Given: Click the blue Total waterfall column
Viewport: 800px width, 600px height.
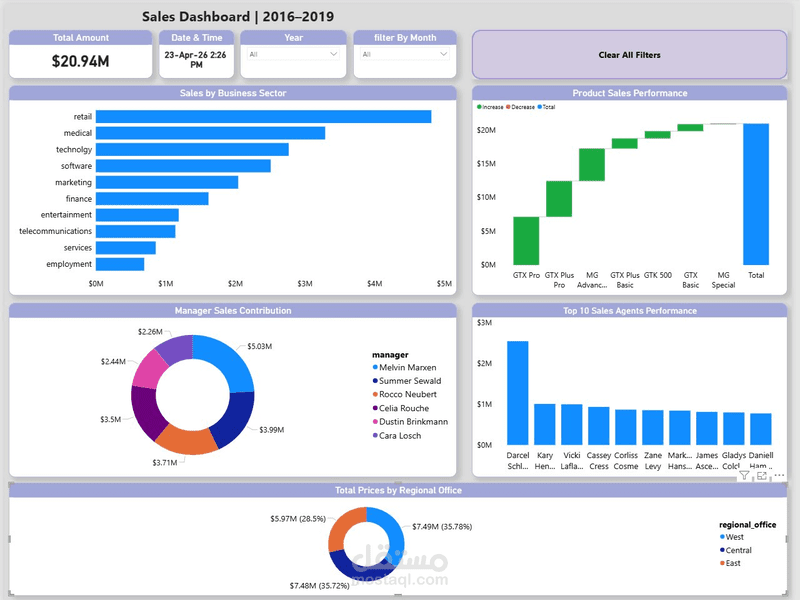Looking at the screenshot, I should pyautogui.click(x=756, y=194).
